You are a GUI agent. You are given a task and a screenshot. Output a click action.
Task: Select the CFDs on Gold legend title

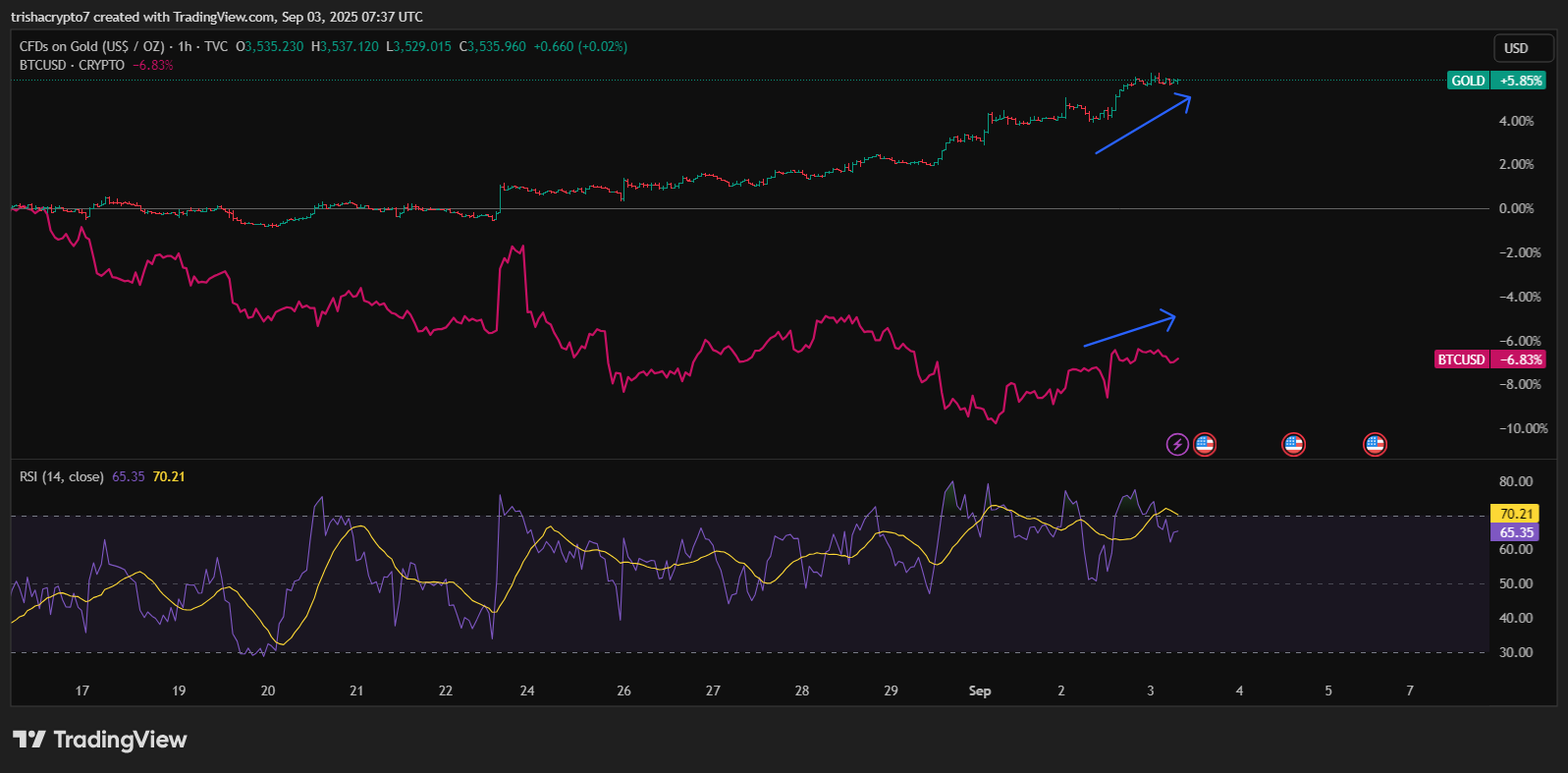(x=90, y=46)
